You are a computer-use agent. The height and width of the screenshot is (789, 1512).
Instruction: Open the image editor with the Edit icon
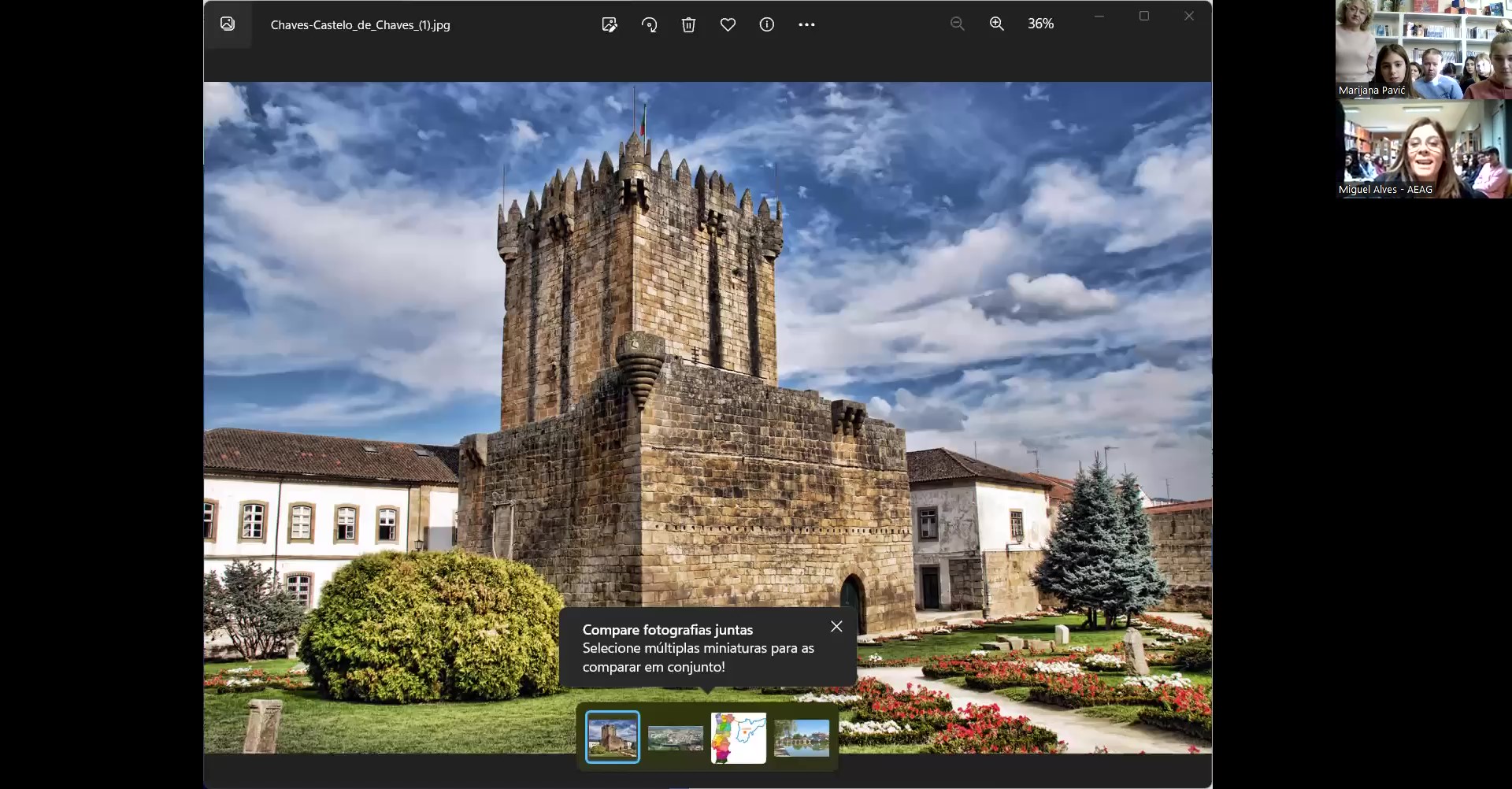(x=609, y=24)
